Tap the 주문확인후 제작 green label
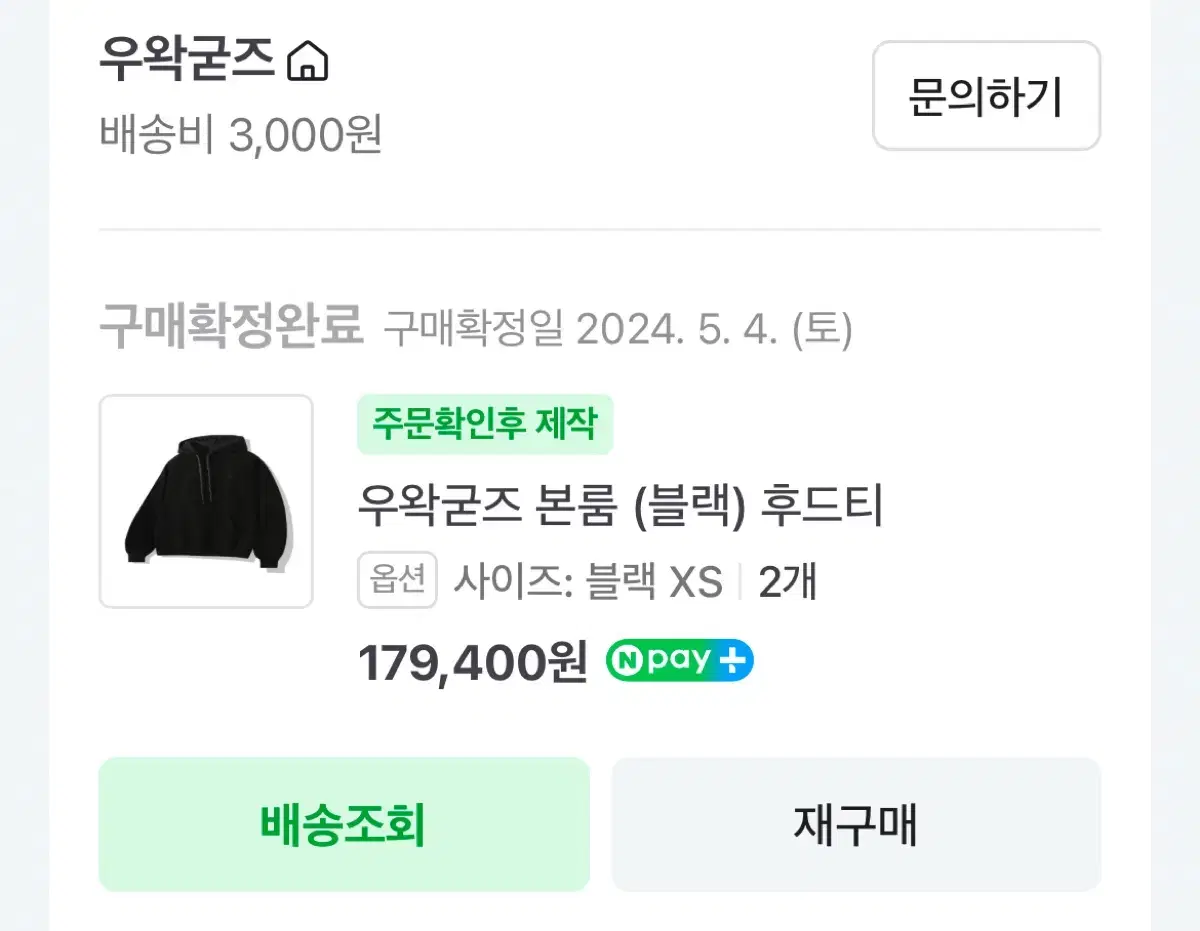 click(x=485, y=425)
